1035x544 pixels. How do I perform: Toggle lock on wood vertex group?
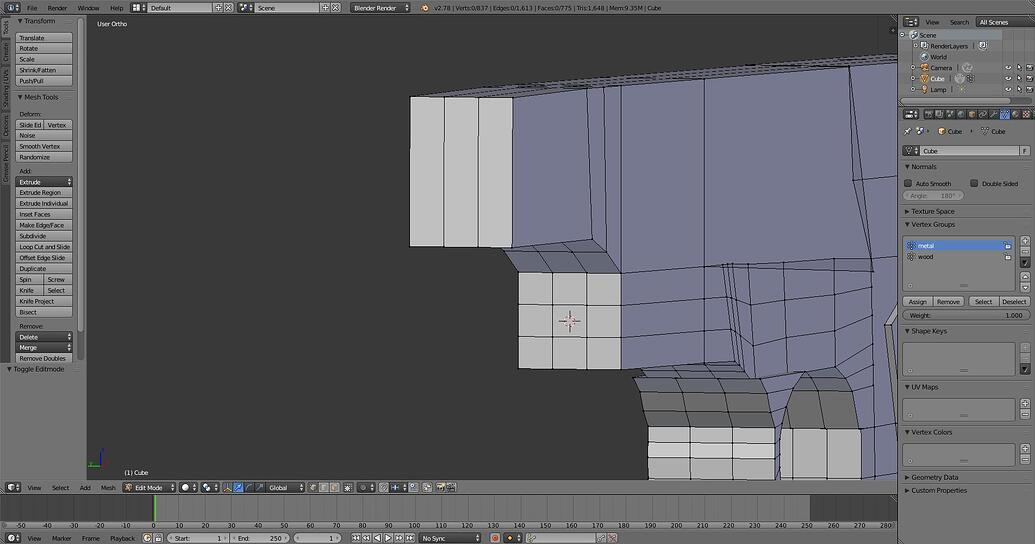tap(1007, 257)
